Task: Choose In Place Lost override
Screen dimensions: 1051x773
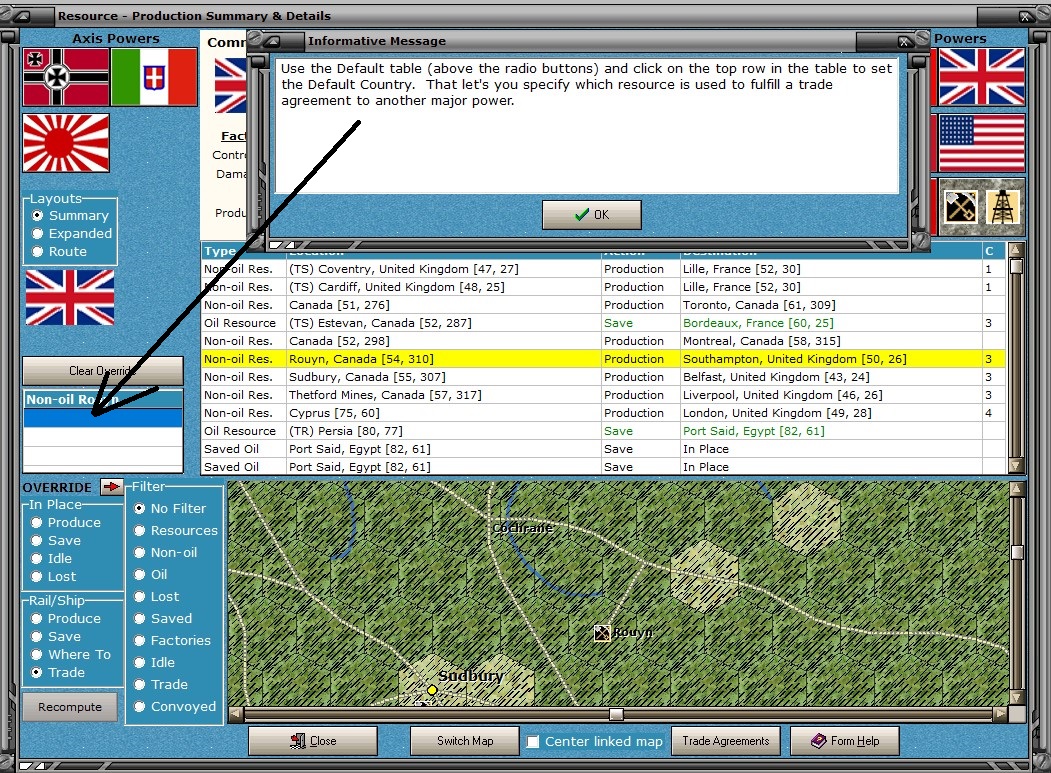Action: tap(36, 577)
